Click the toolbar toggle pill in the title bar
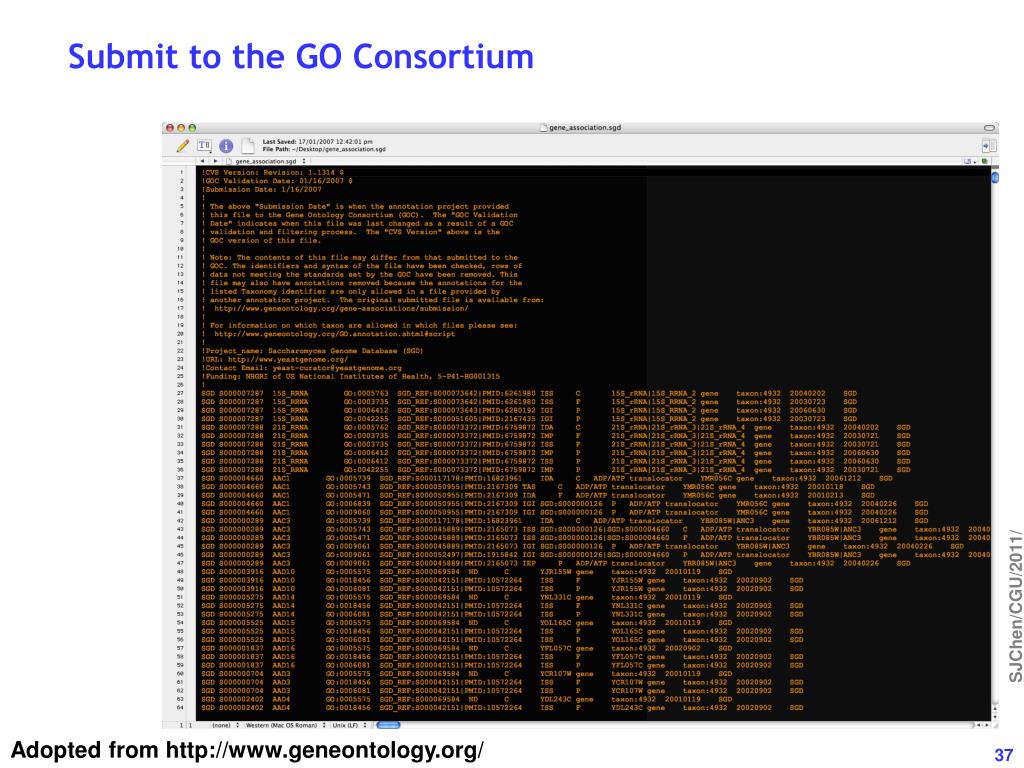This screenshot has height=768, width=1024. pos(989,128)
